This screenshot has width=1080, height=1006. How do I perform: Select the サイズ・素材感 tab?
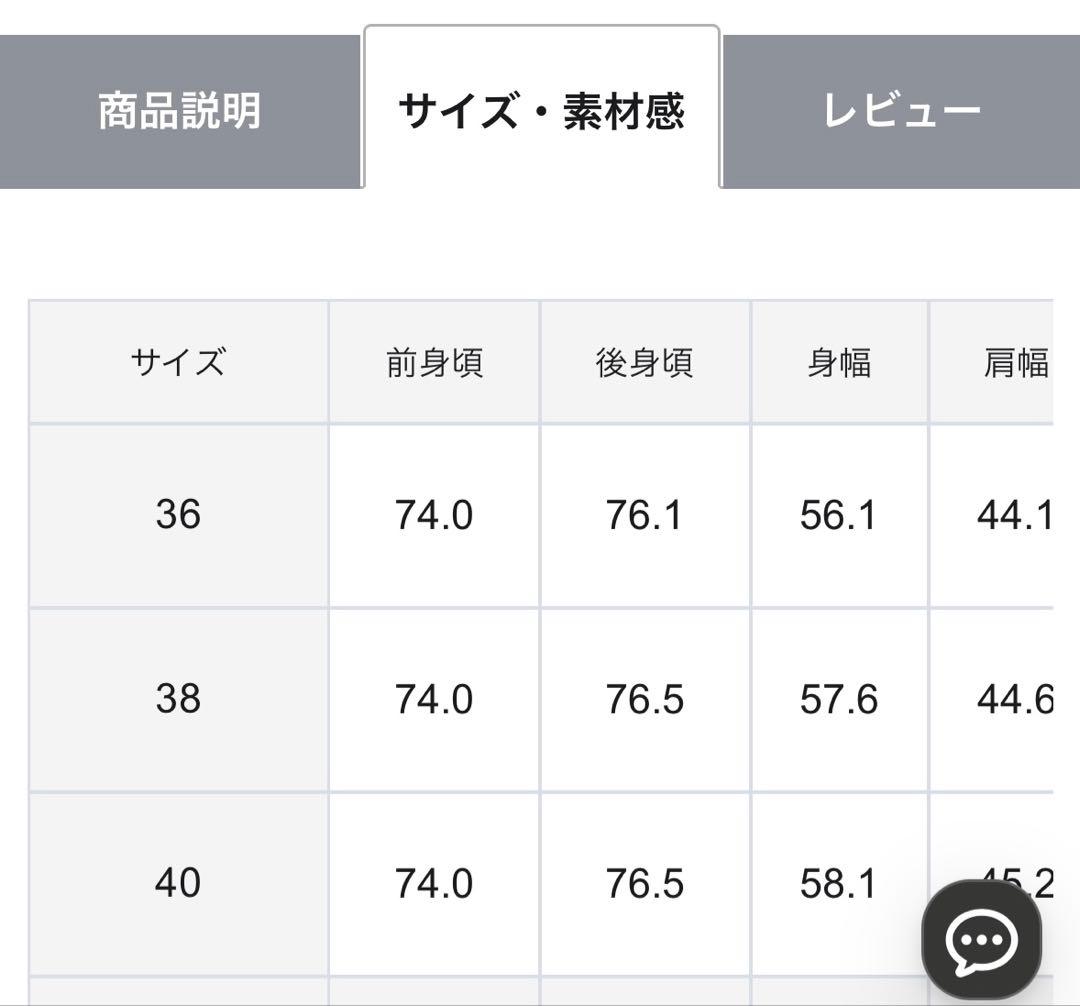coord(543,110)
